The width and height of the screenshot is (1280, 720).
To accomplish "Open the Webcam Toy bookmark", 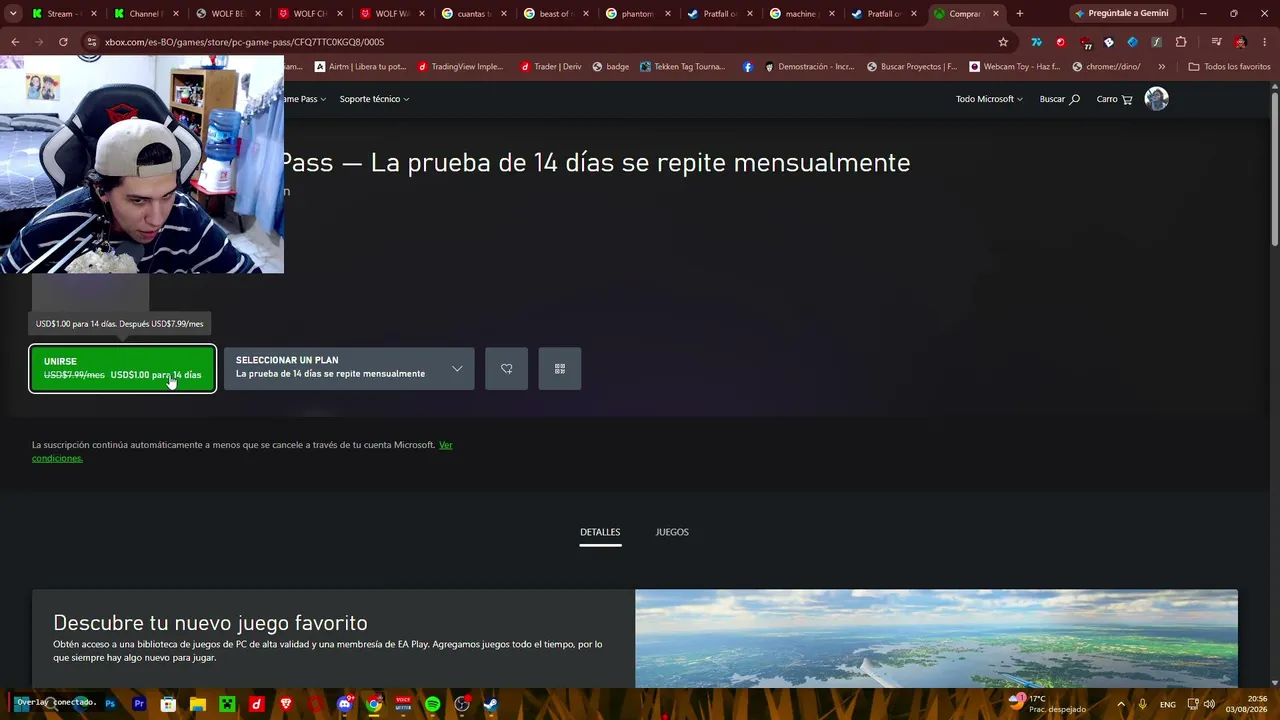I will (x=1015, y=67).
